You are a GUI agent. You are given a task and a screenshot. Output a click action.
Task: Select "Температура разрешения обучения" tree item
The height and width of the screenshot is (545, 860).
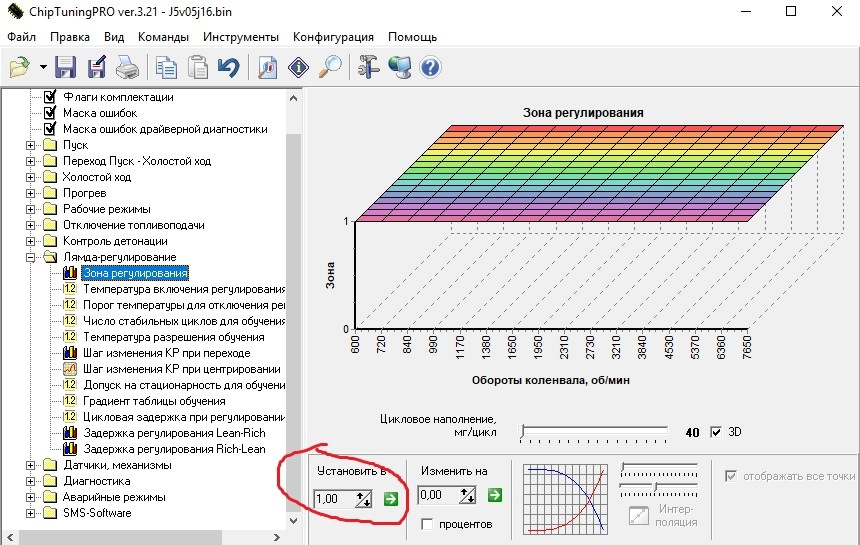[172, 337]
